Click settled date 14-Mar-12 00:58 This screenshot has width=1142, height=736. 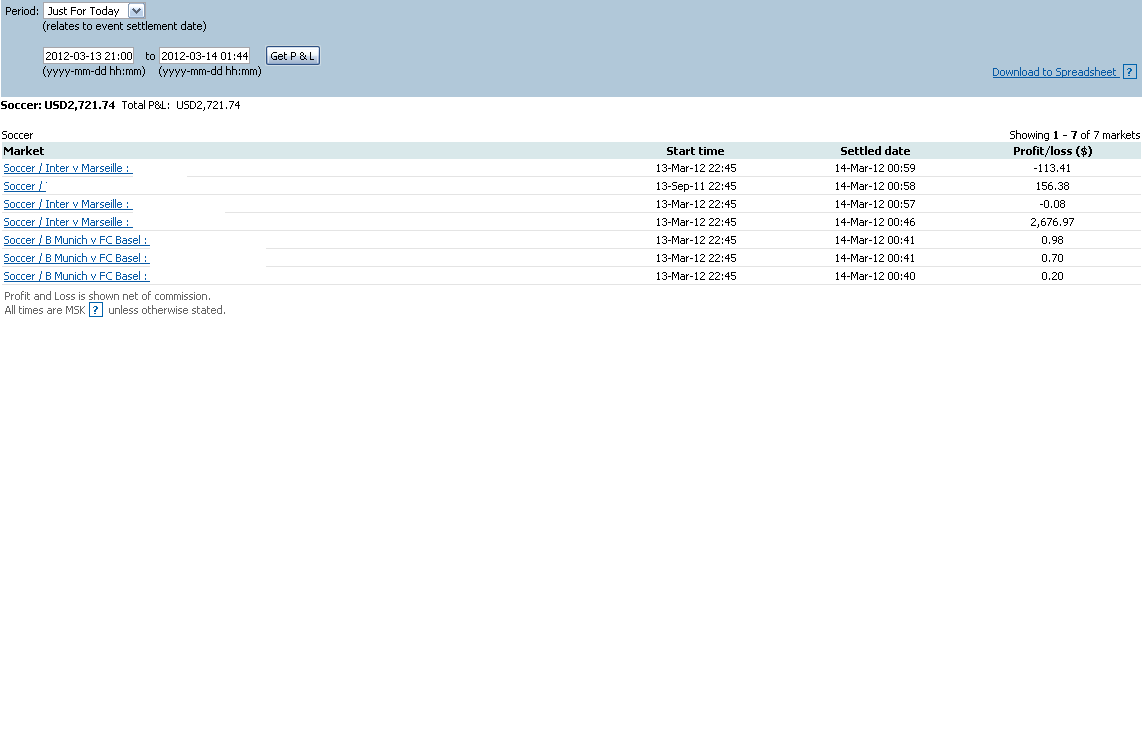click(x=875, y=186)
